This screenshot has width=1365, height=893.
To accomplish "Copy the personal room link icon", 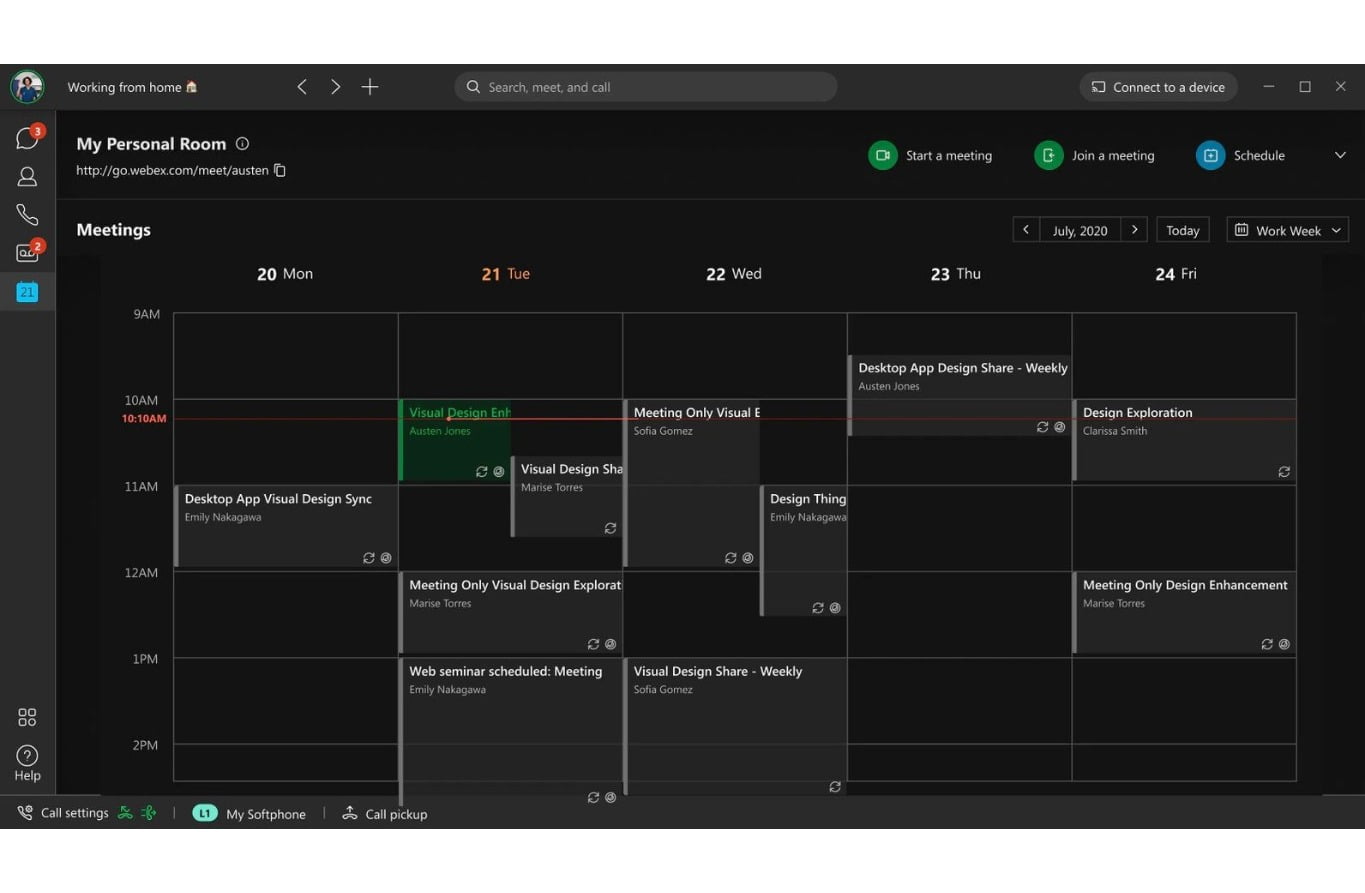I will 280,171.
